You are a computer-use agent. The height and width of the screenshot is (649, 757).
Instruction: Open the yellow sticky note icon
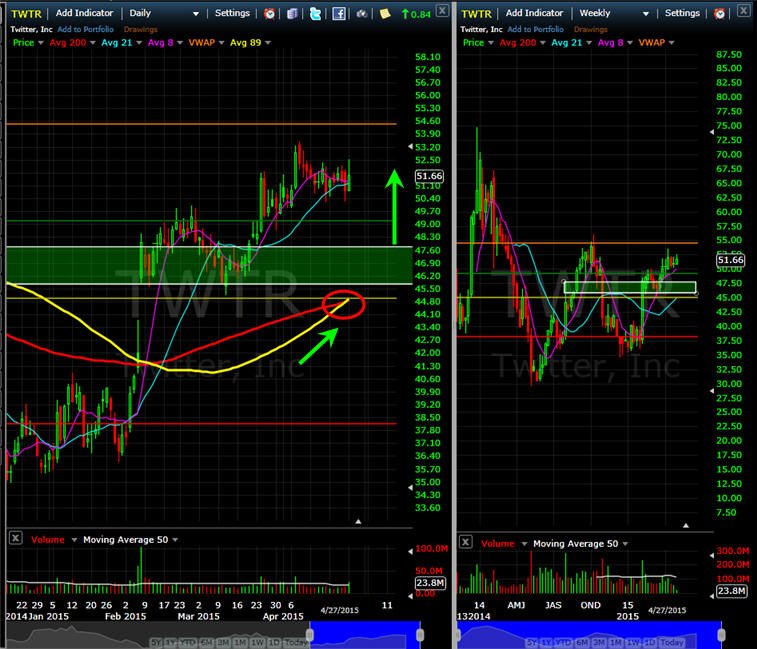pyautogui.click(x=385, y=14)
